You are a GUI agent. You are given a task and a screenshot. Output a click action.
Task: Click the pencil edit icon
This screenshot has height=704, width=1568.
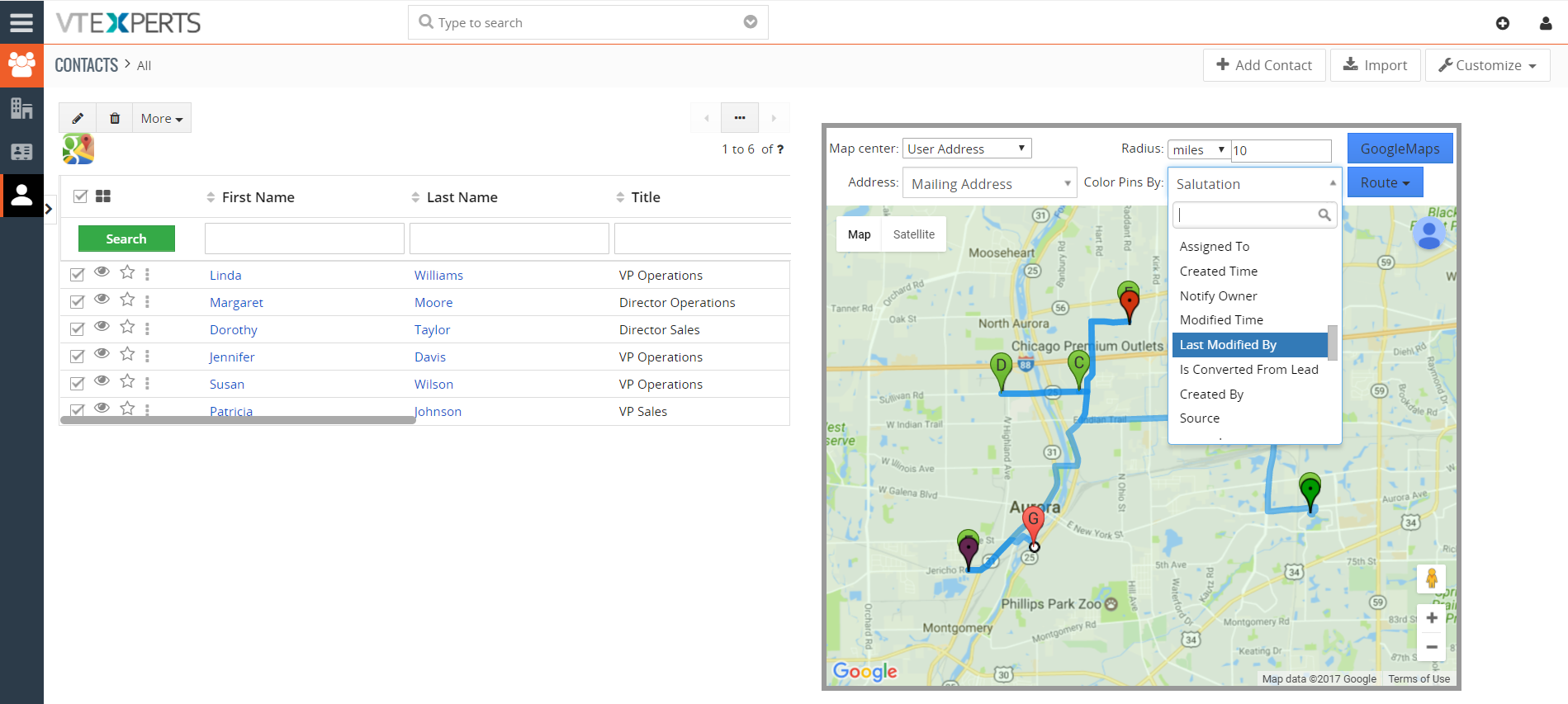click(78, 118)
